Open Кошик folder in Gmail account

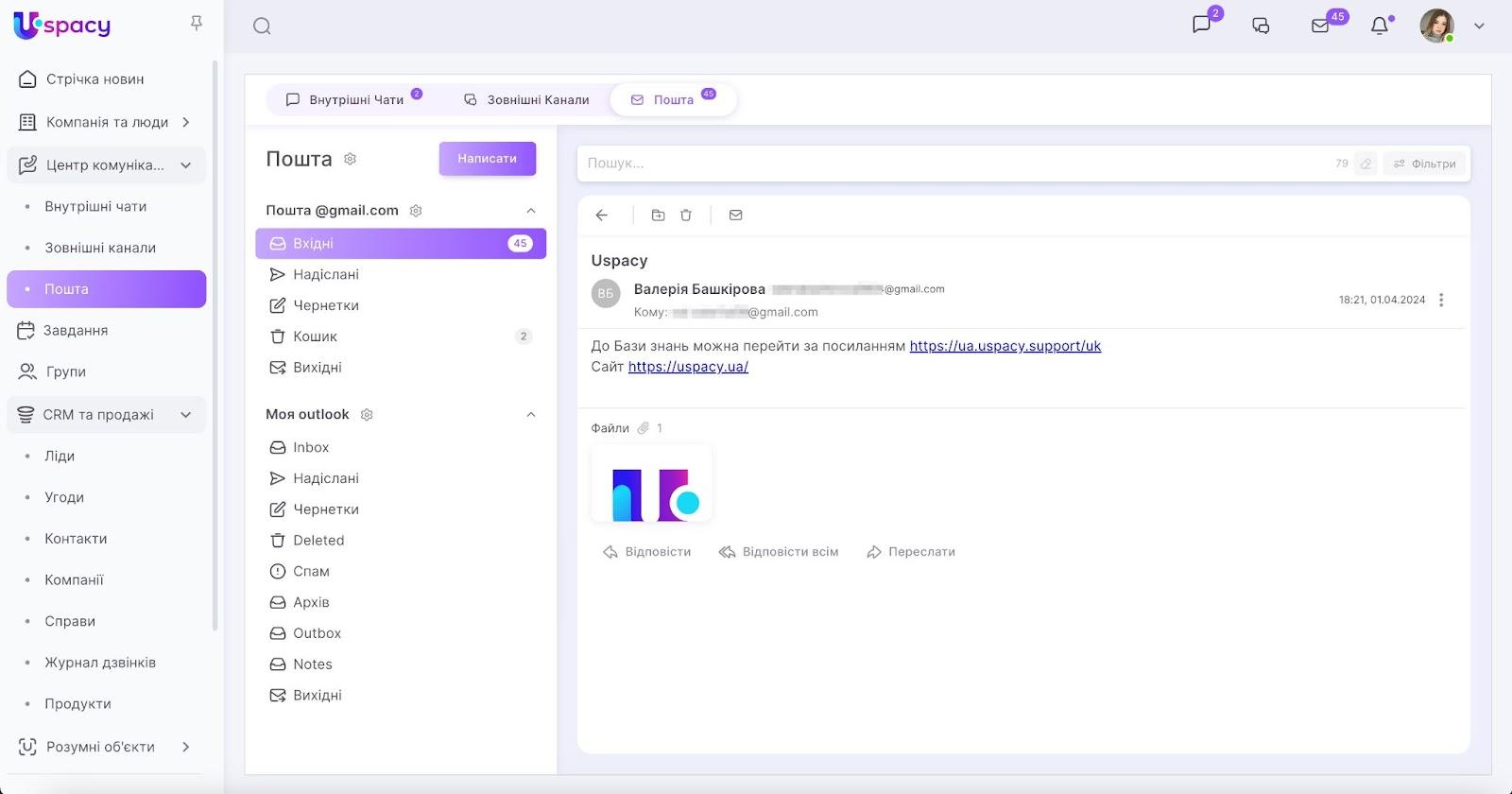[x=401, y=337]
